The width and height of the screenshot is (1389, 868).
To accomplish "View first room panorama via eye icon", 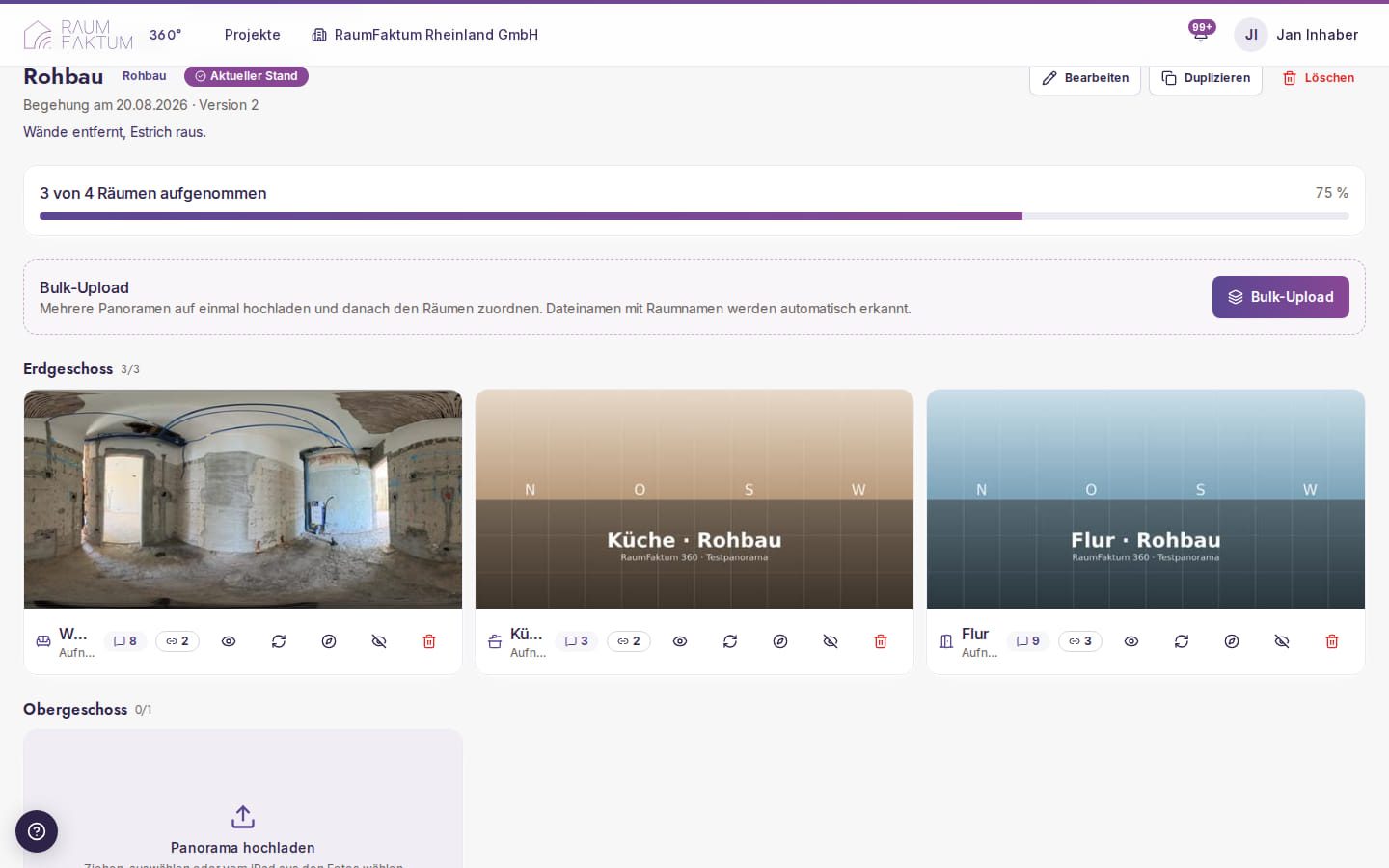I will pos(229,641).
